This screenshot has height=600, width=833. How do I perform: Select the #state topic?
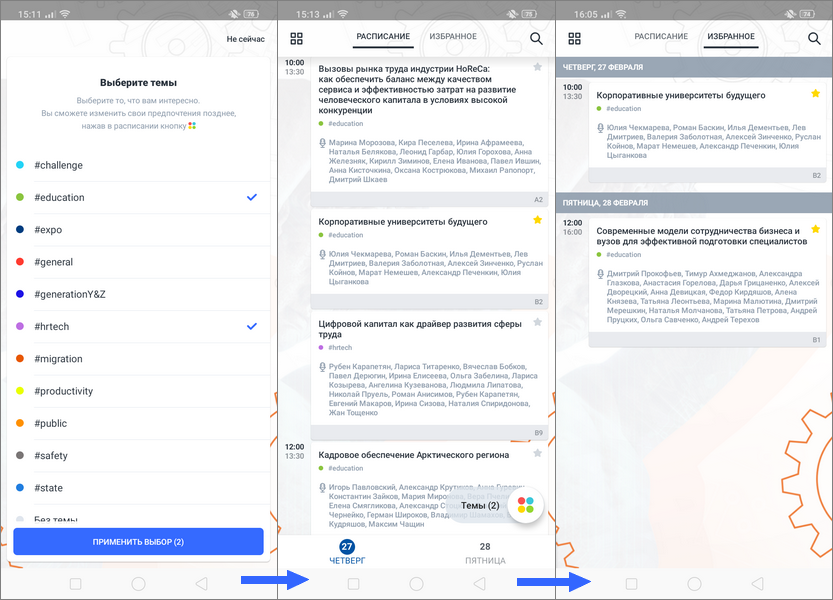click(138, 488)
